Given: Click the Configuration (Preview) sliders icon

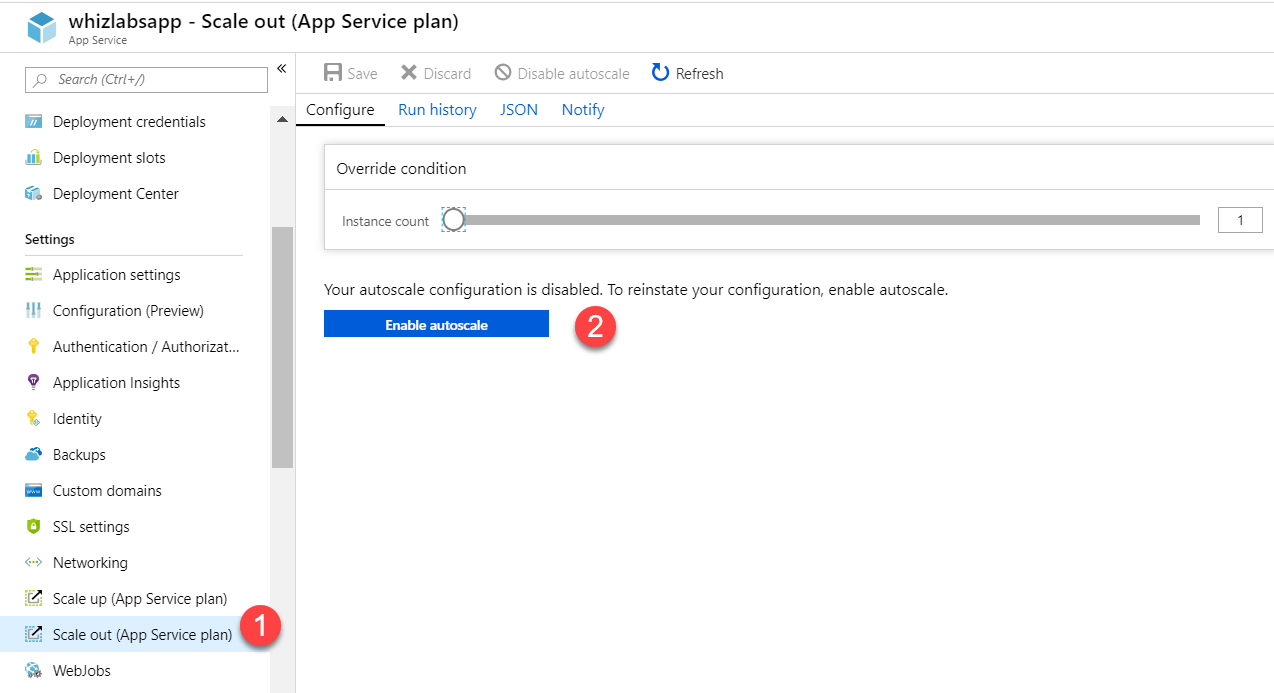Looking at the screenshot, I should pyautogui.click(x=34, y=311).
